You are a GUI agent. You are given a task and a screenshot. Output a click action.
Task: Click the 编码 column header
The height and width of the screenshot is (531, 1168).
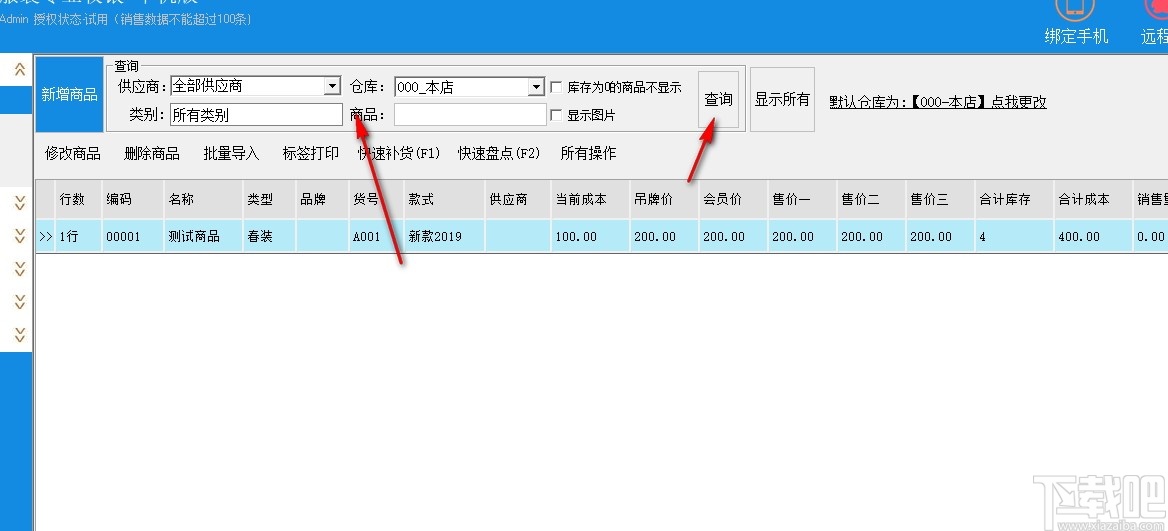tap(133, 200)
